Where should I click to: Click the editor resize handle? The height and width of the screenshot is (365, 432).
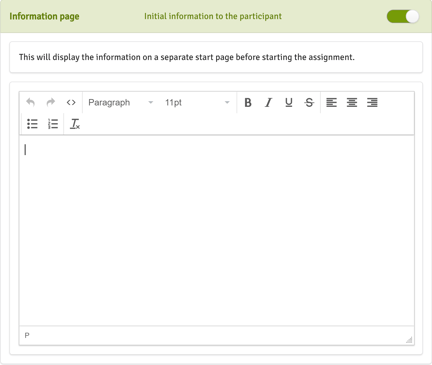[x=409, y=340]
